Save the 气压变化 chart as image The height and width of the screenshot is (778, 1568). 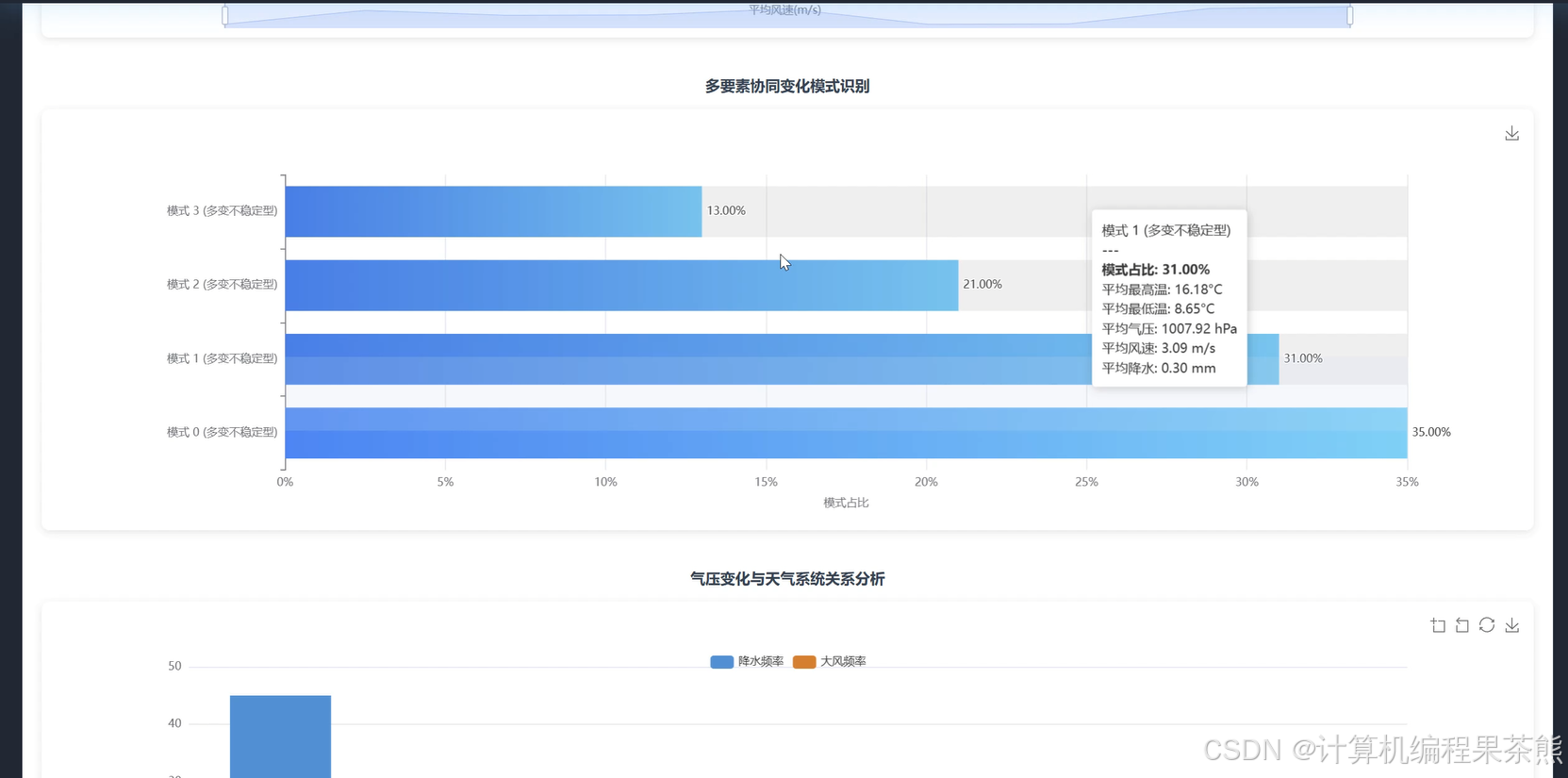point(1511,625)
